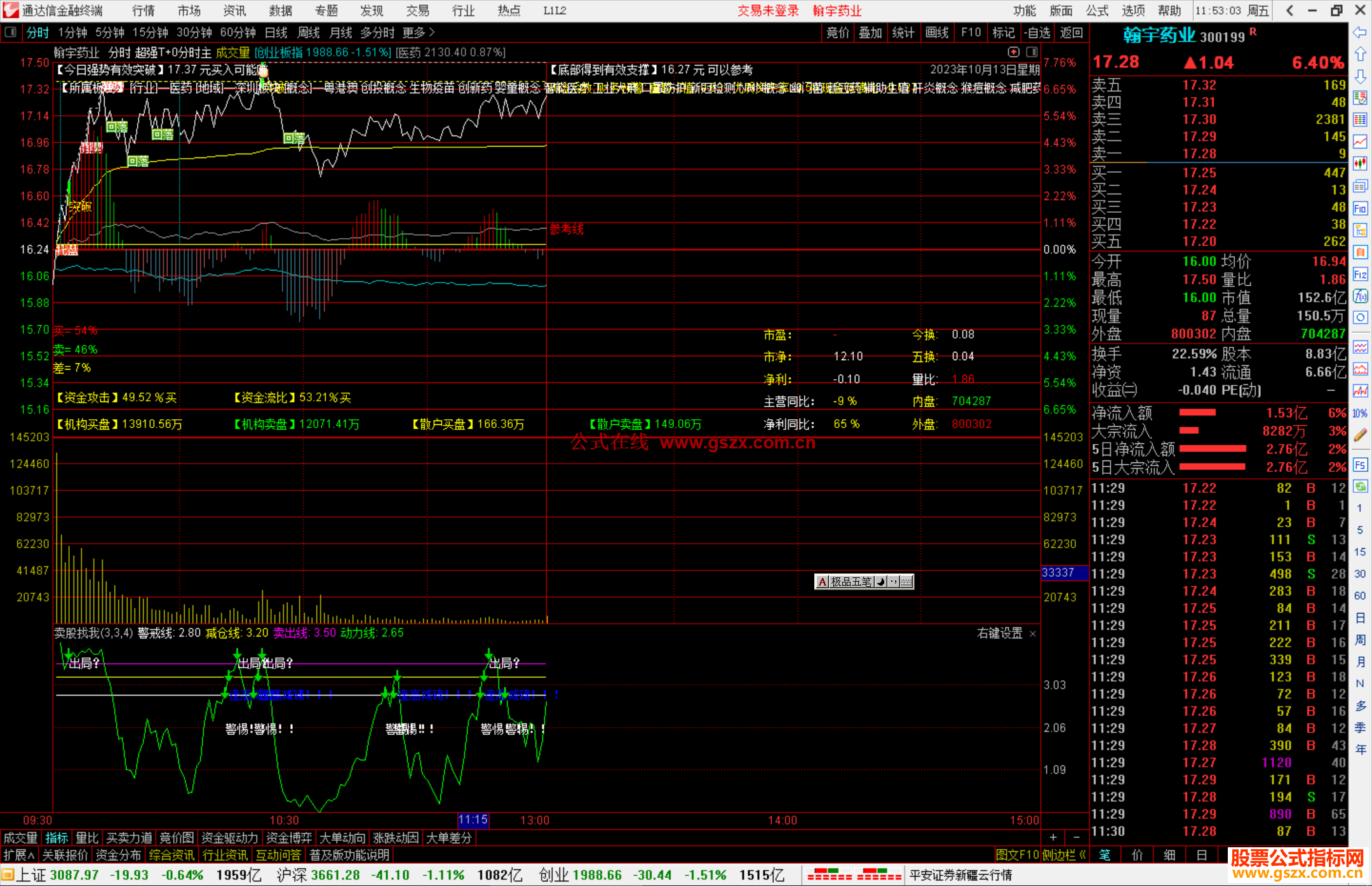Click the candlestick chart icon in right sidebar
1372x886 pixels.
[x=1360, y=163]
